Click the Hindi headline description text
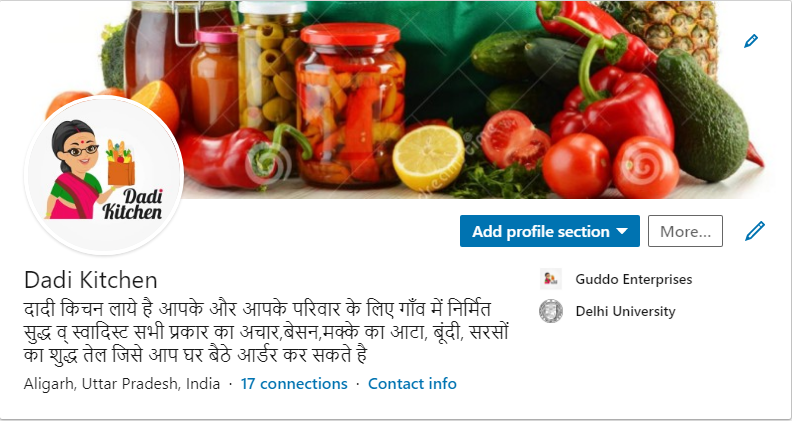Viewport: 792px width, 421px height. pos(266,332)
